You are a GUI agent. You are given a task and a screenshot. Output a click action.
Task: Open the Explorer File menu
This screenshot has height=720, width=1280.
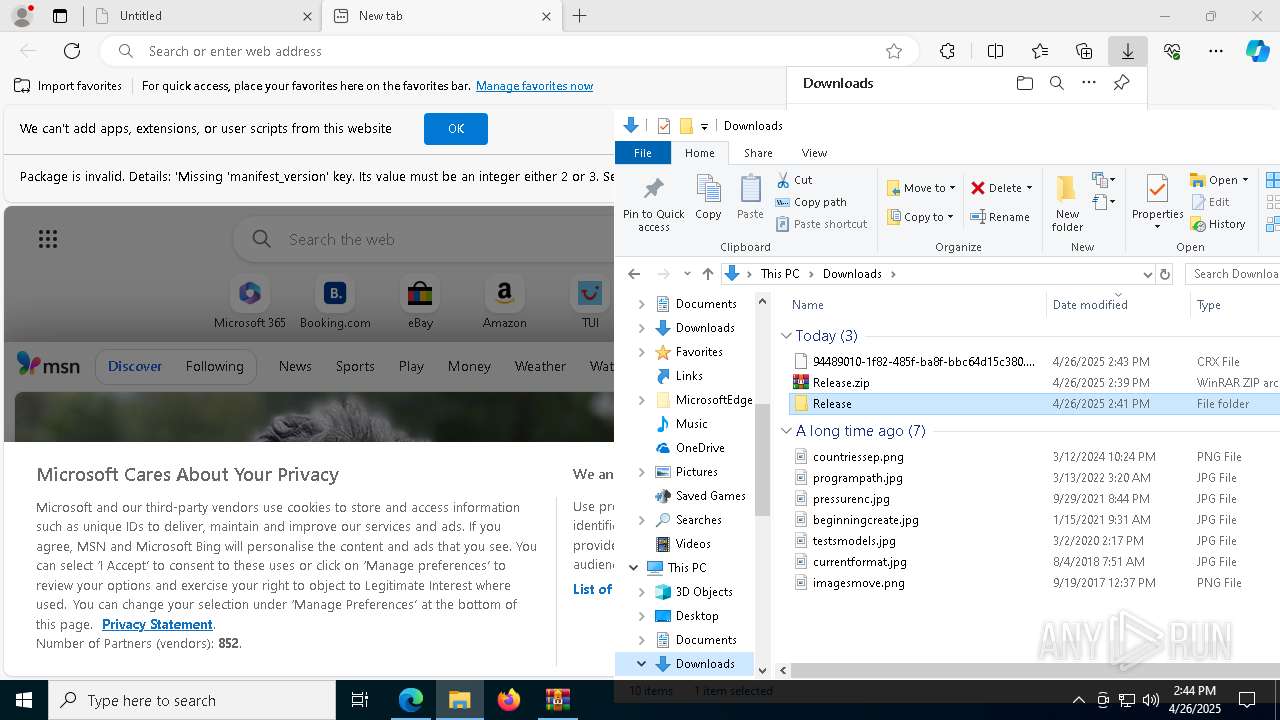click(x=642, y=153)
